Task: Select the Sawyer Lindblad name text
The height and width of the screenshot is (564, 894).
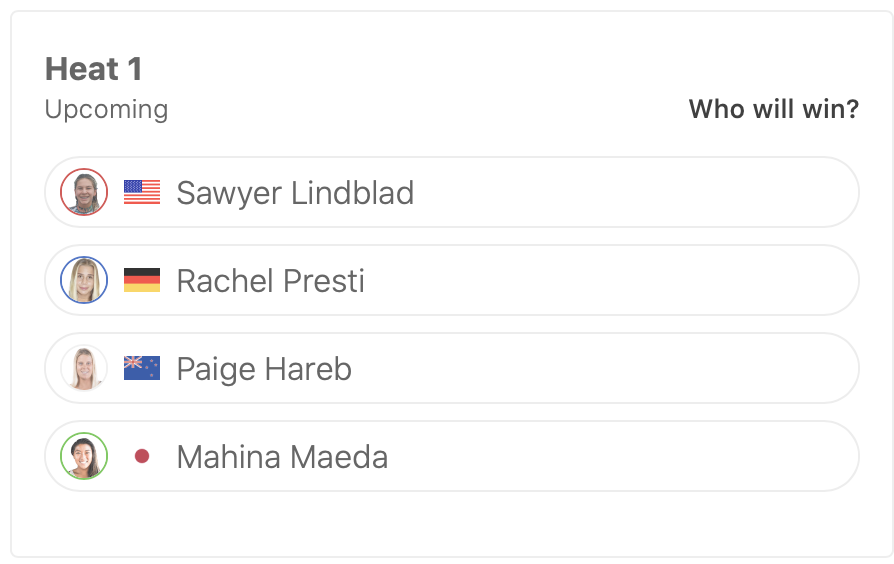Action: [x=295, y=192]
